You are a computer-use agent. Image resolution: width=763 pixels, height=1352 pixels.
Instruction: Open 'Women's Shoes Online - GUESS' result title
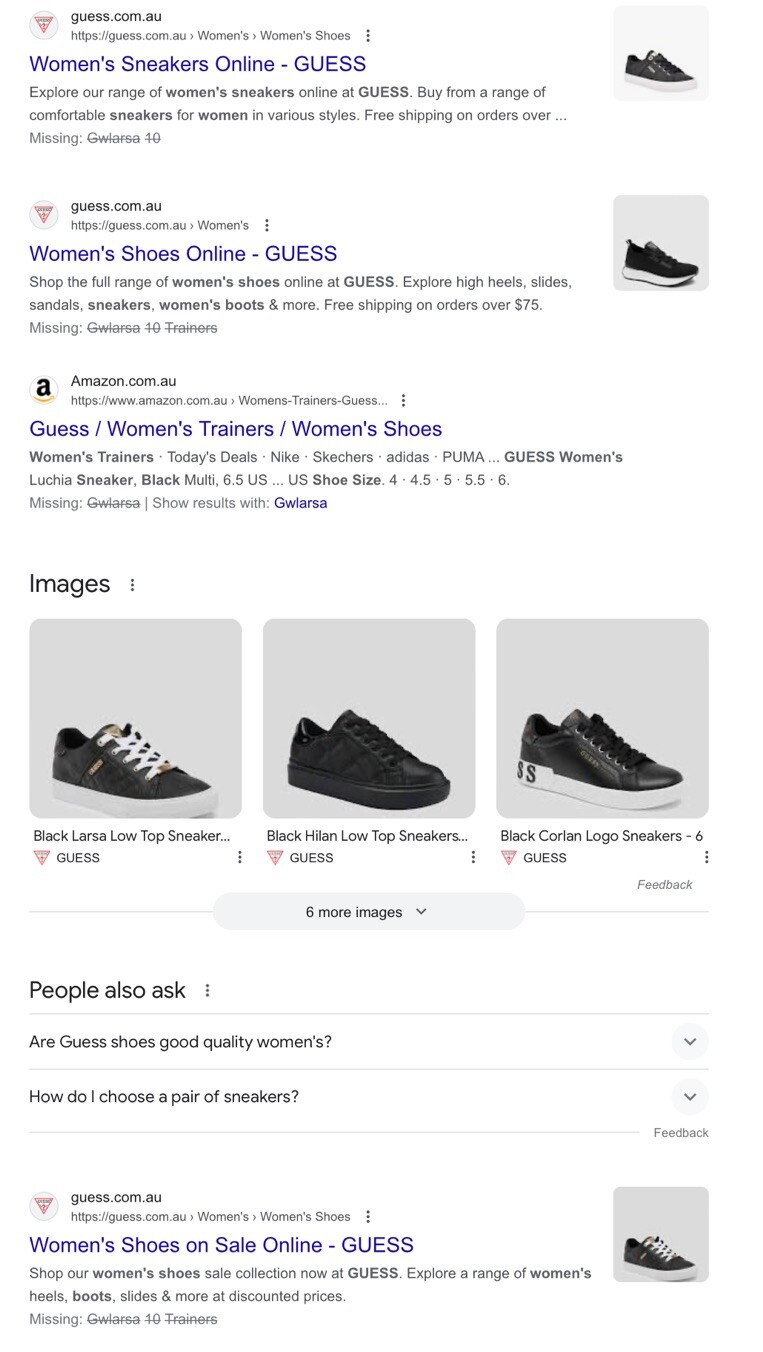coord(183,254)
